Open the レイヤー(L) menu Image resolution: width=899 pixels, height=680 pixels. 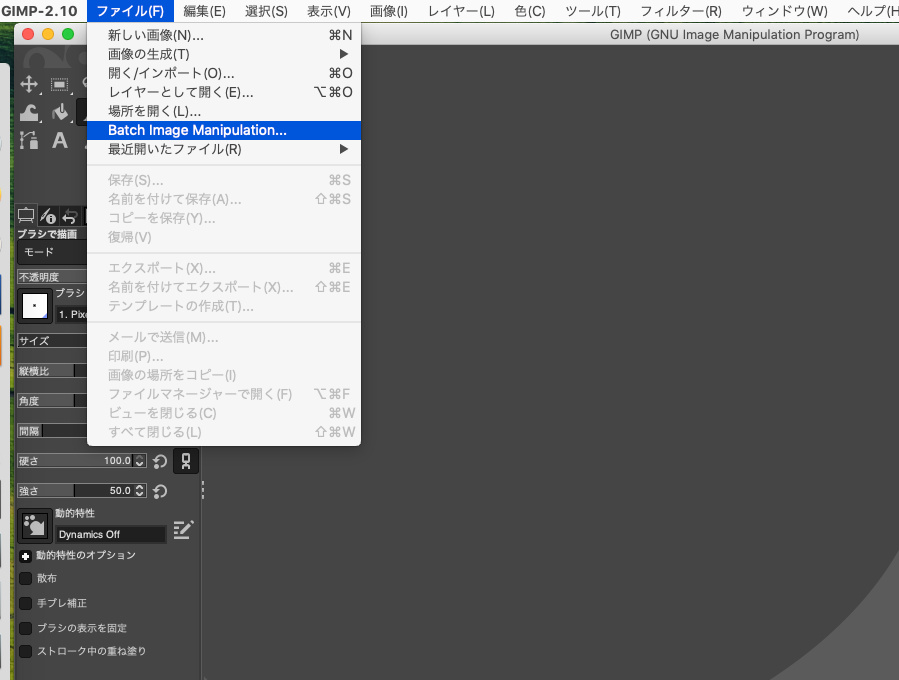tap(462, 11)
